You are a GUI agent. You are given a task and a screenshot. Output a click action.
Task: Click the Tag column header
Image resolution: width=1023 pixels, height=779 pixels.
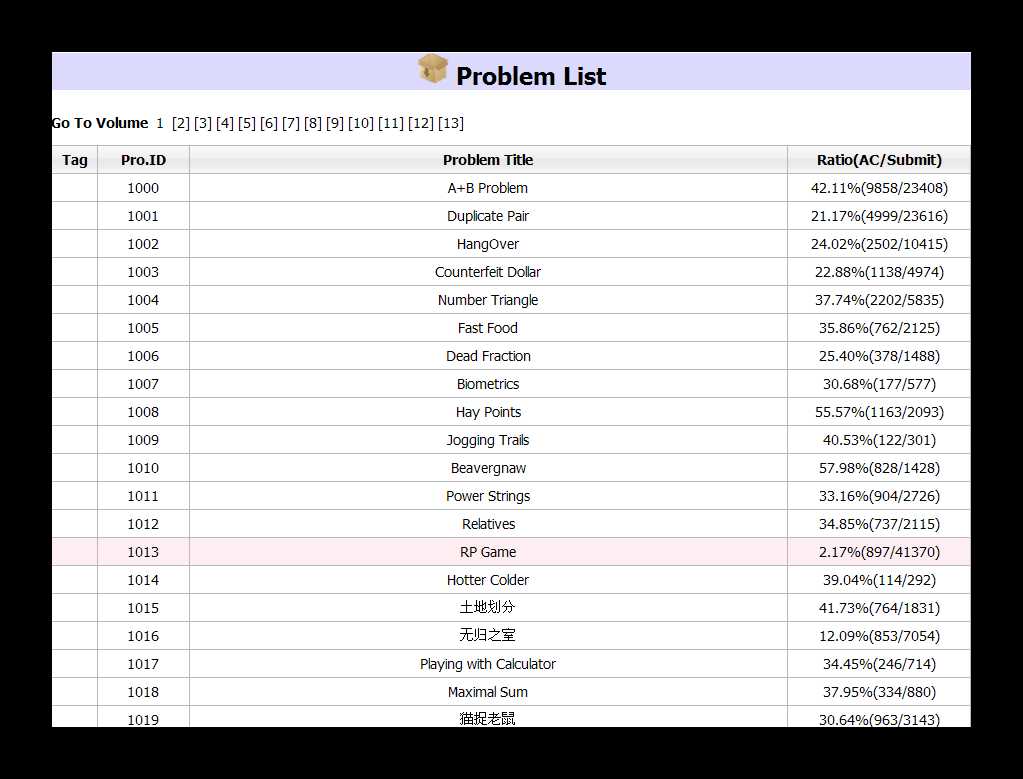click(x=75, y=160)
